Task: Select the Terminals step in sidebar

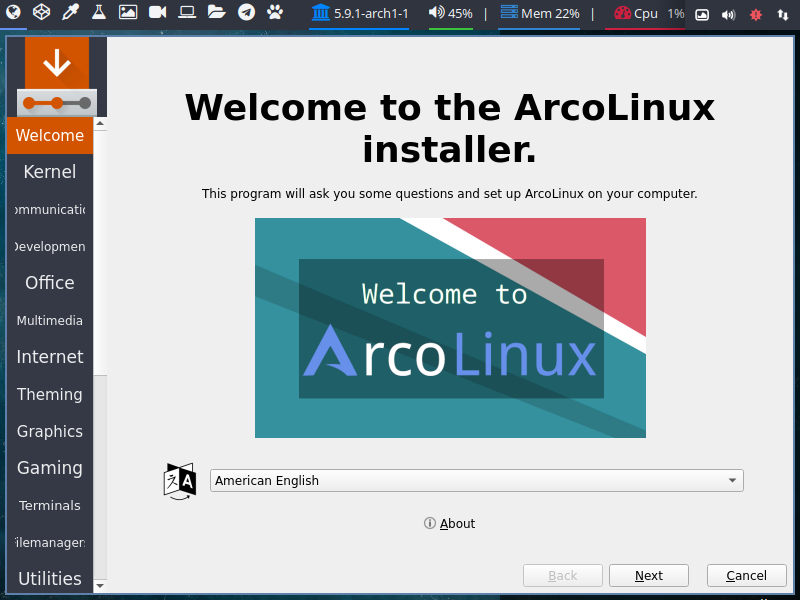Action: [x=50, y=505]
